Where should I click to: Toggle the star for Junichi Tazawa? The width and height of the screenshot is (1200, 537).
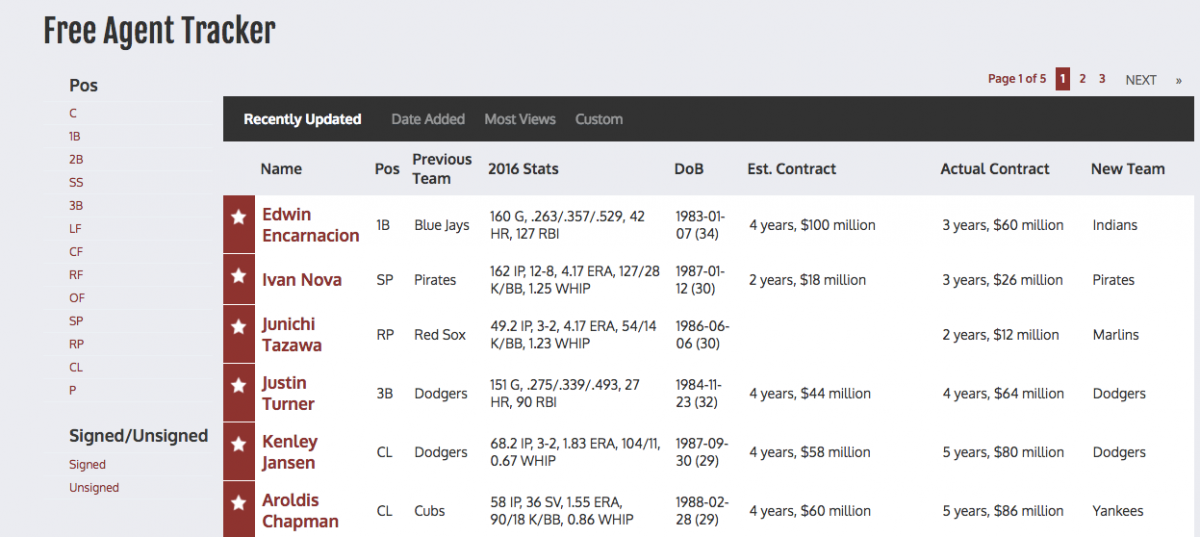(238, 326)
